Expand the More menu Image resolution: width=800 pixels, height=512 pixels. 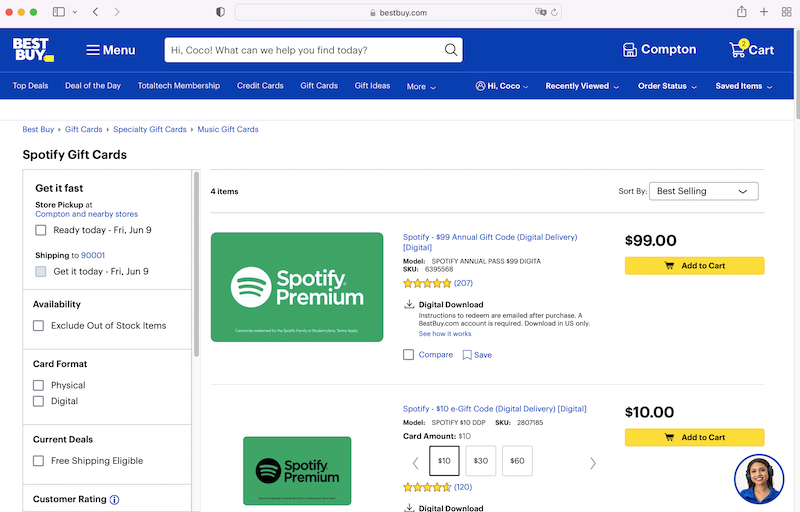click(421, 86)
